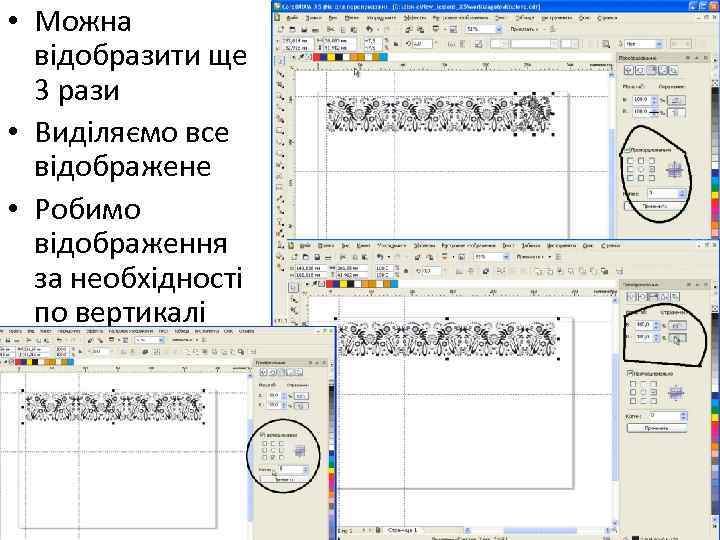The image size is (720, 540).
Task: Check right-center anchor box in top window docker
Action: pyautogui.click(x=652, y=169)
